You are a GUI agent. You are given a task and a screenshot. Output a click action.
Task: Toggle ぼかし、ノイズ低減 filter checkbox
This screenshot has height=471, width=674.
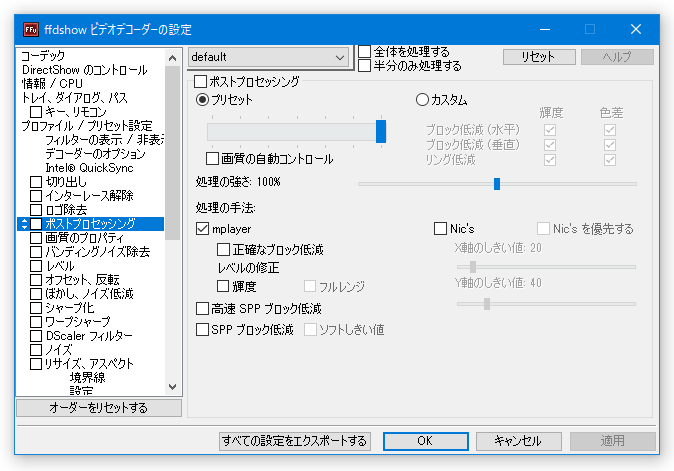click(36, 294)
